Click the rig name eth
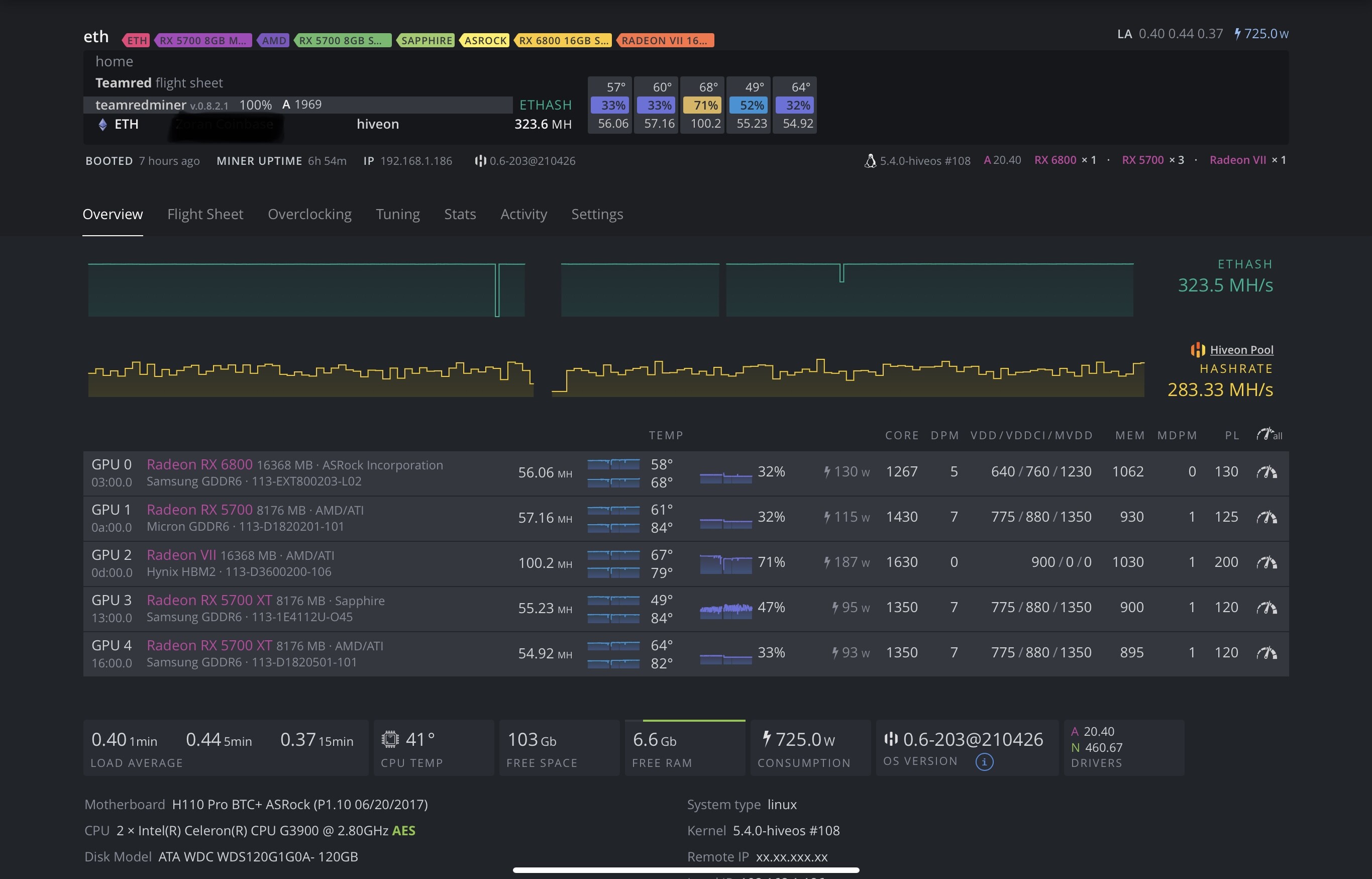Image resolution: width=1372 pixels, height=879 pixels. [x=96, y=37]
